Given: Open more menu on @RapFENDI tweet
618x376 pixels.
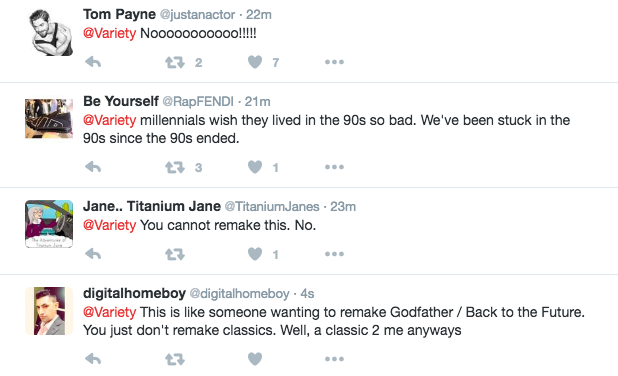Looking at the screenshot, I should tap(334, 167).
